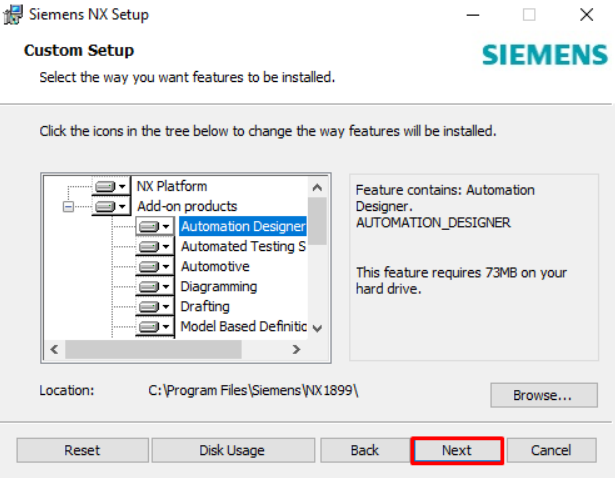Open install-state dropdown for Automotive
The width and height of the screenshot is (615, 478).
[155, 267]
